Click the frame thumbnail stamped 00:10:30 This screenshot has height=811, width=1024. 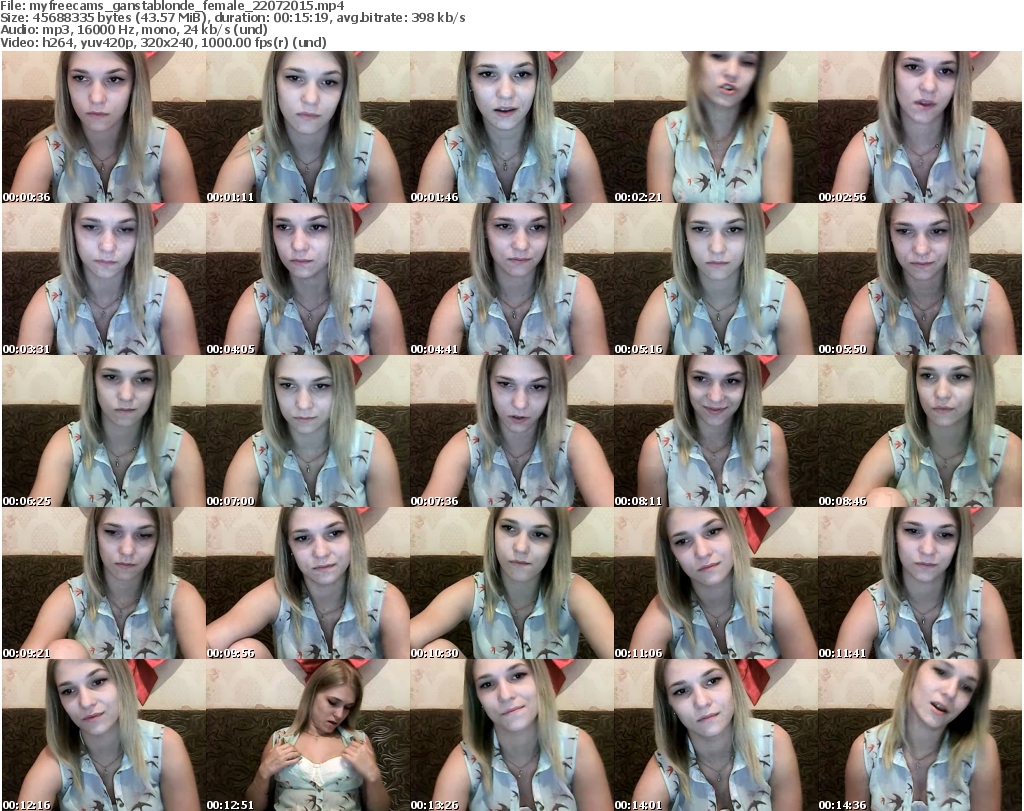pos(511,583)
